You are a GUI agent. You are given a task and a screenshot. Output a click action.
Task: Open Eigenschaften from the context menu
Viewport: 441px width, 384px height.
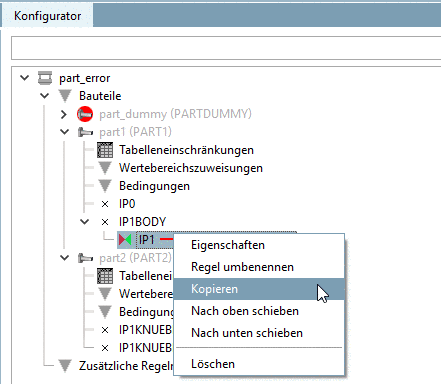[x=259, y=245]
